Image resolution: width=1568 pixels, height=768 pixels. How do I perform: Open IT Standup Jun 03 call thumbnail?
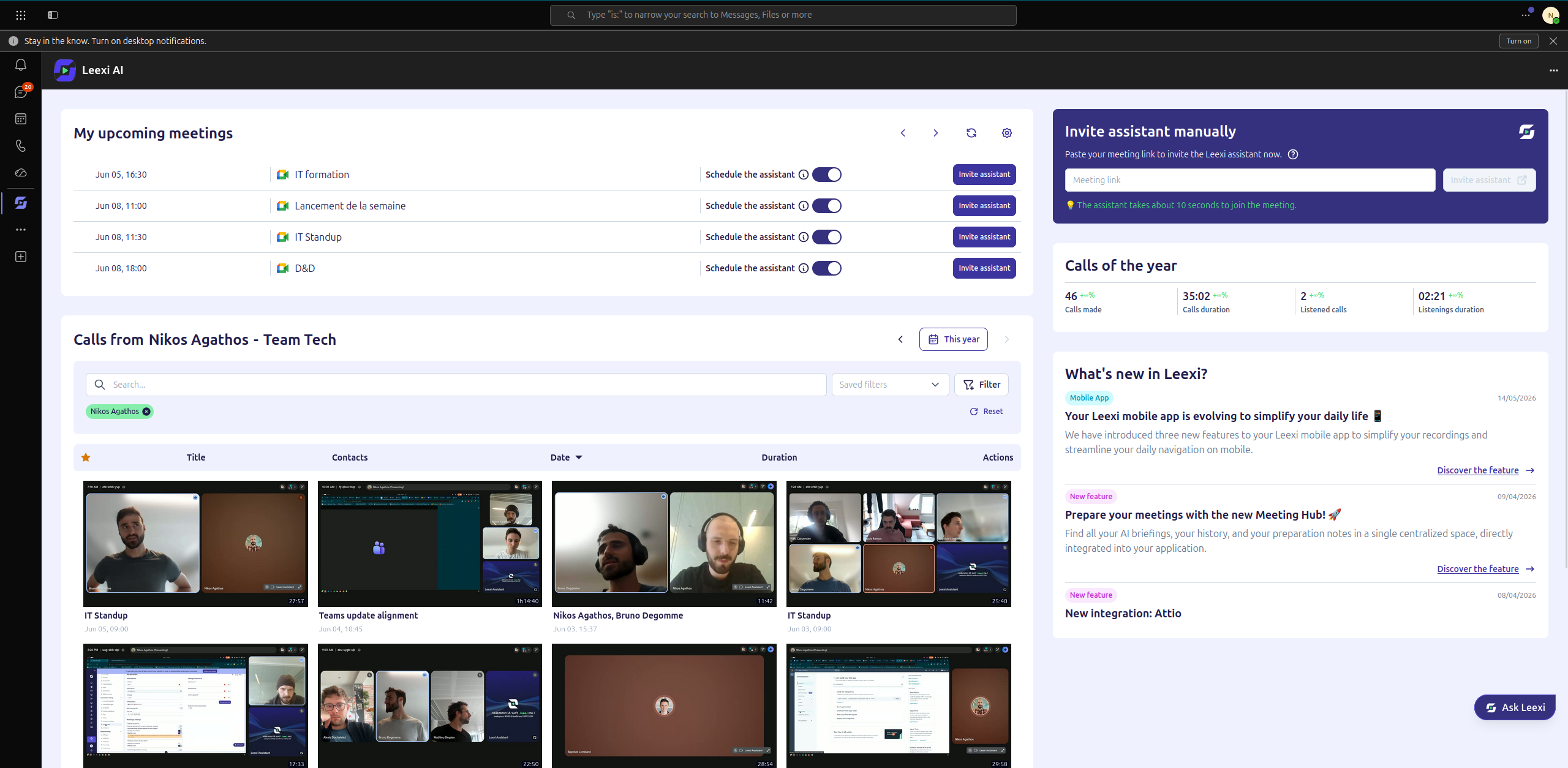pos(899,544)
